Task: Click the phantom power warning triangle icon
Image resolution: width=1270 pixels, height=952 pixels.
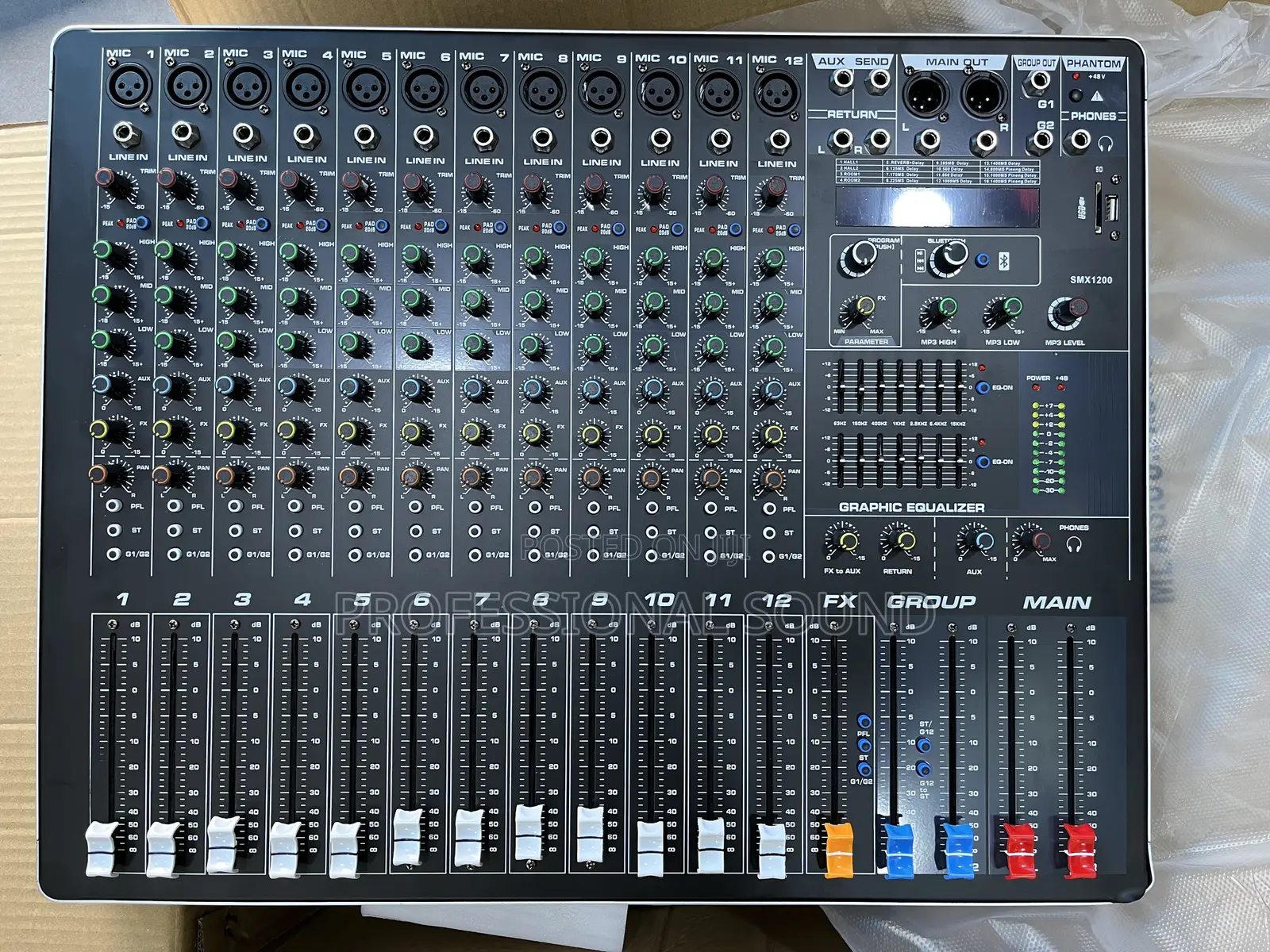Action: pyautogui.click(x=1096, y=96)
